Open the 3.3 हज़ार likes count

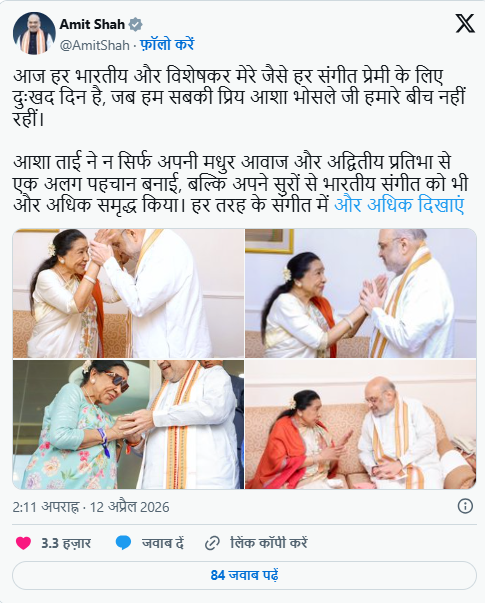pyautogui.click(x=66, y=543)
